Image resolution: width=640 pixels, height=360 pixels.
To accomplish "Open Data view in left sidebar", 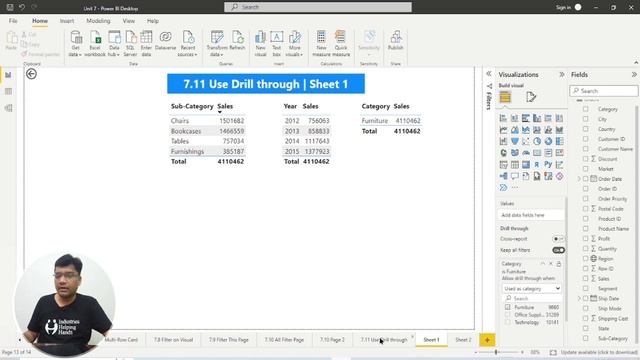I will click(8, 91).
